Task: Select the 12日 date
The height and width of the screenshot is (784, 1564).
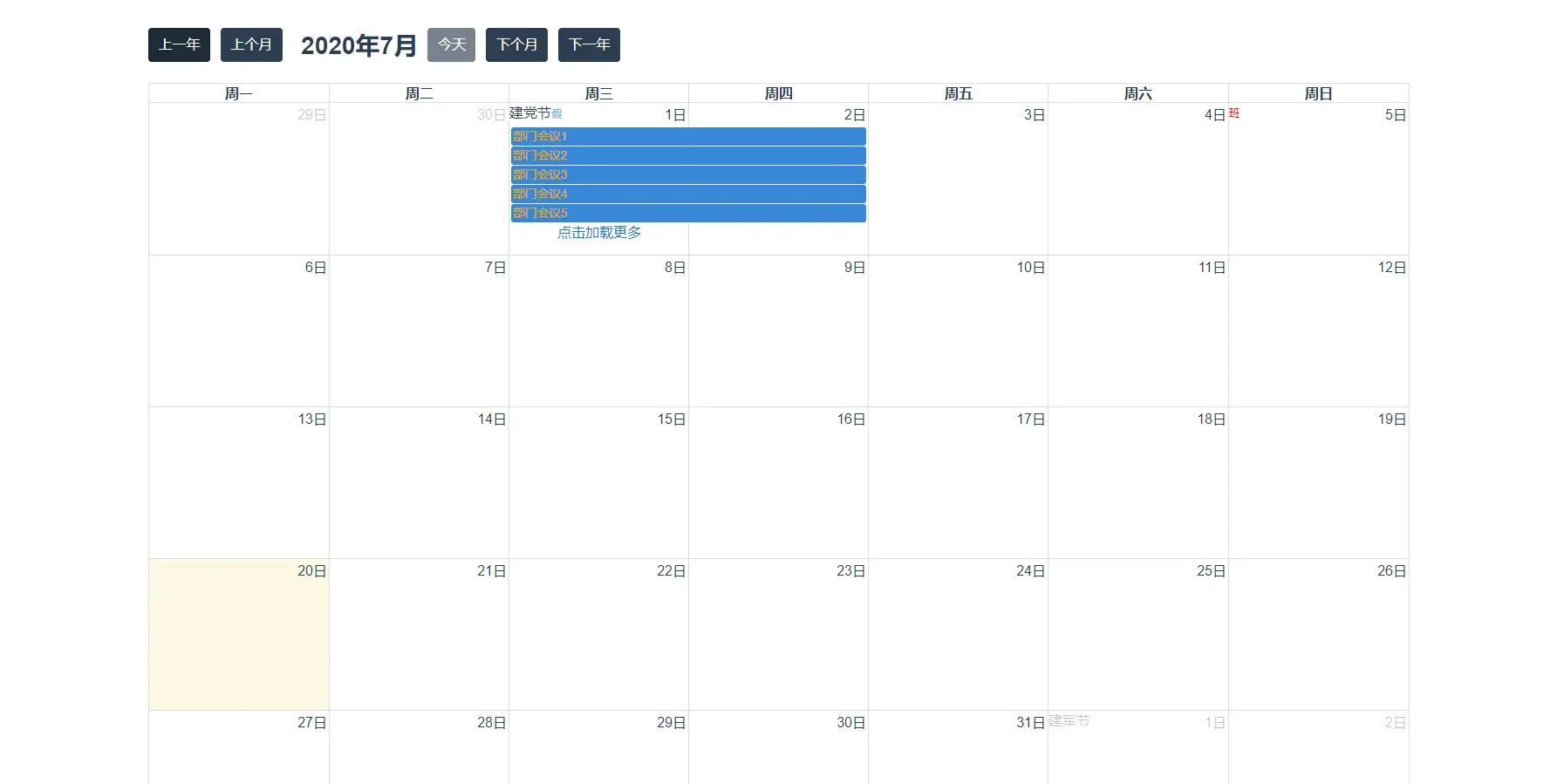Action: pos(1391,268)
